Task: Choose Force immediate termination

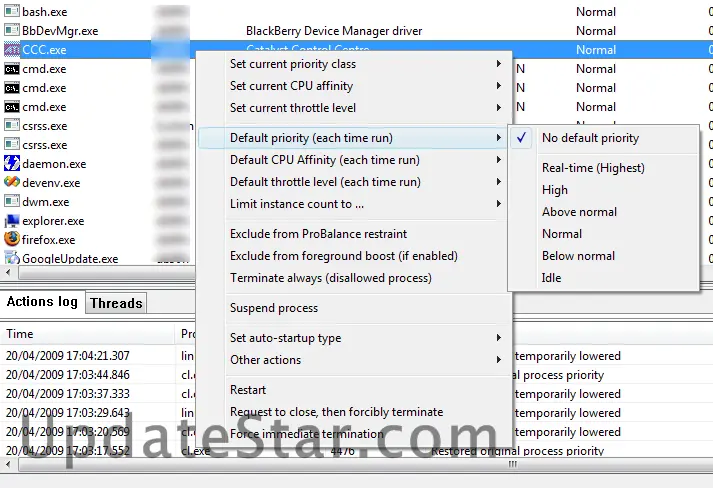Action: click(x=355, y=434)
